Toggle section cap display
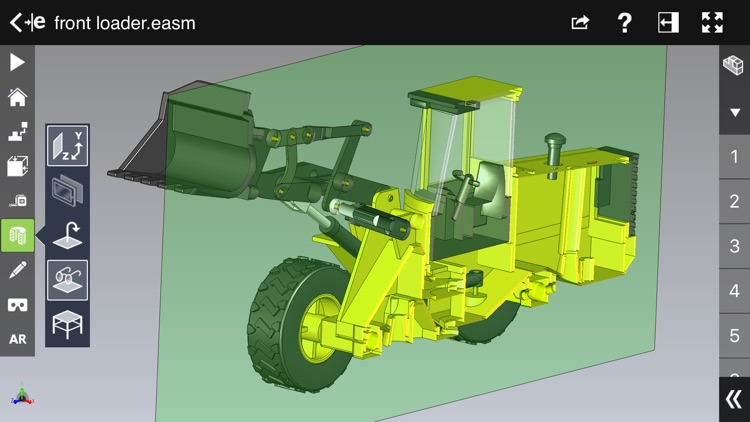 [67, 190]
